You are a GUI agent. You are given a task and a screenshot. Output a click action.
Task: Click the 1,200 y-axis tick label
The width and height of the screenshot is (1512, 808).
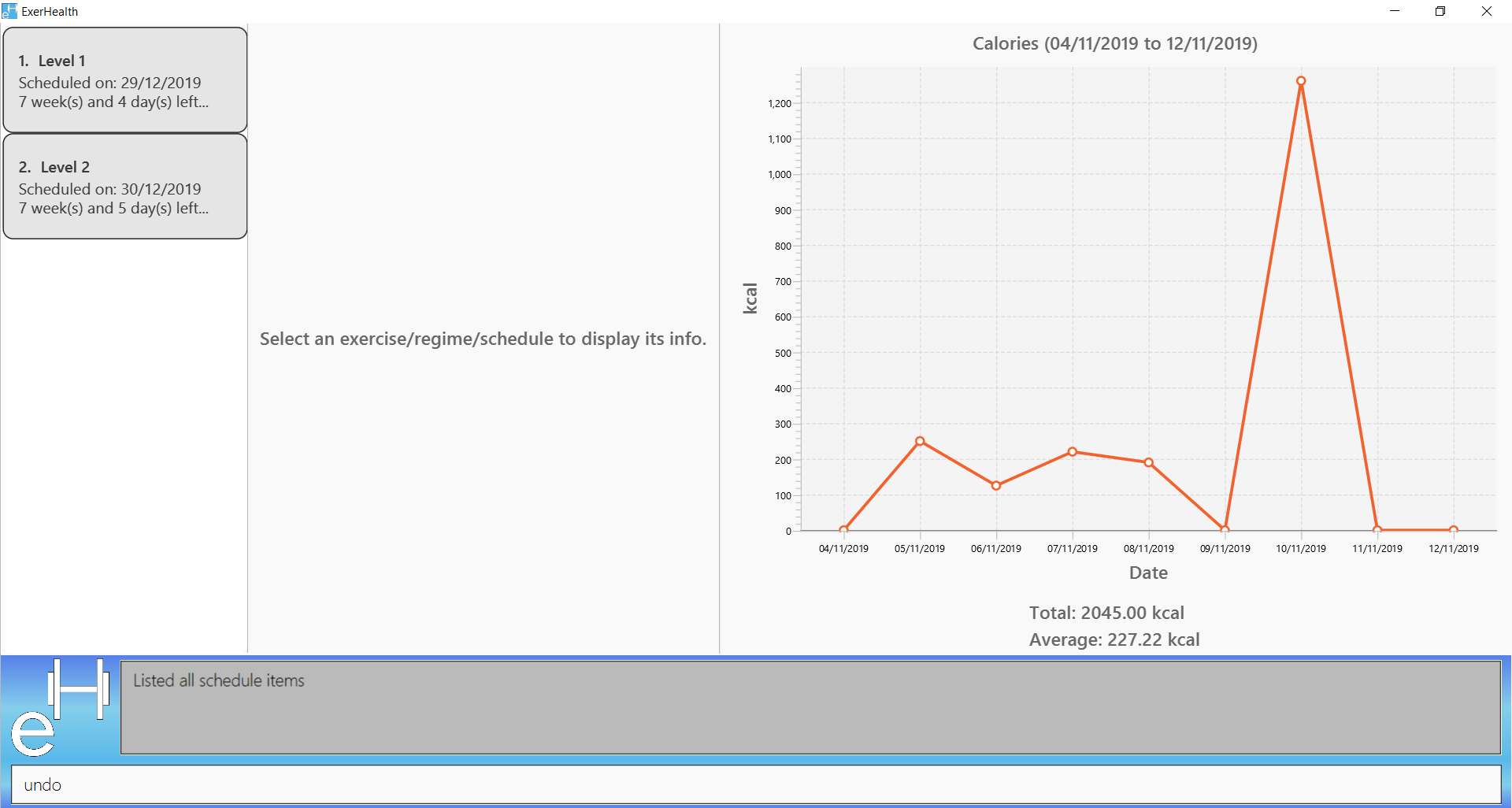point(780,103)
